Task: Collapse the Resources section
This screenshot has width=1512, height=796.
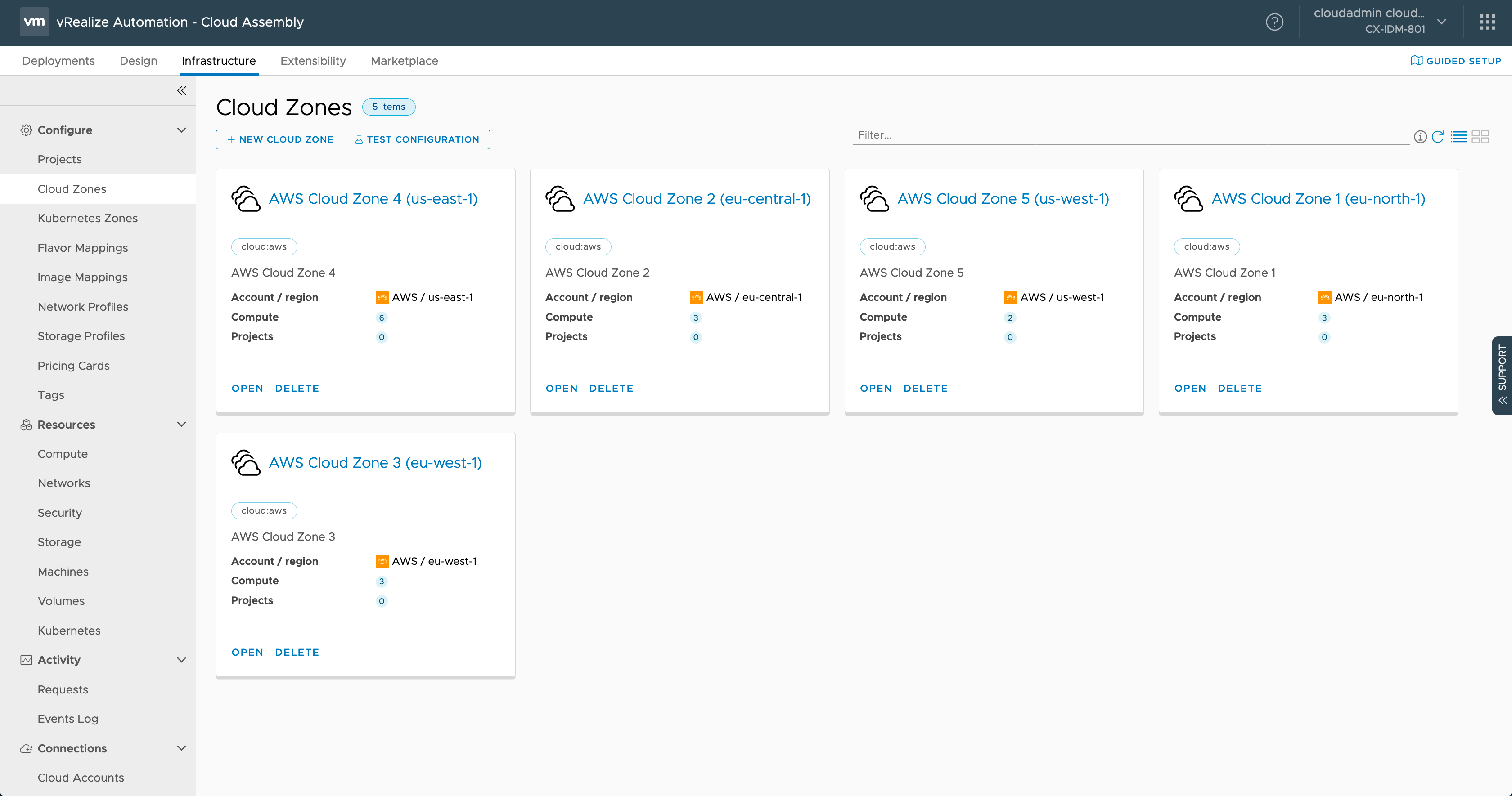Action: 181,424
